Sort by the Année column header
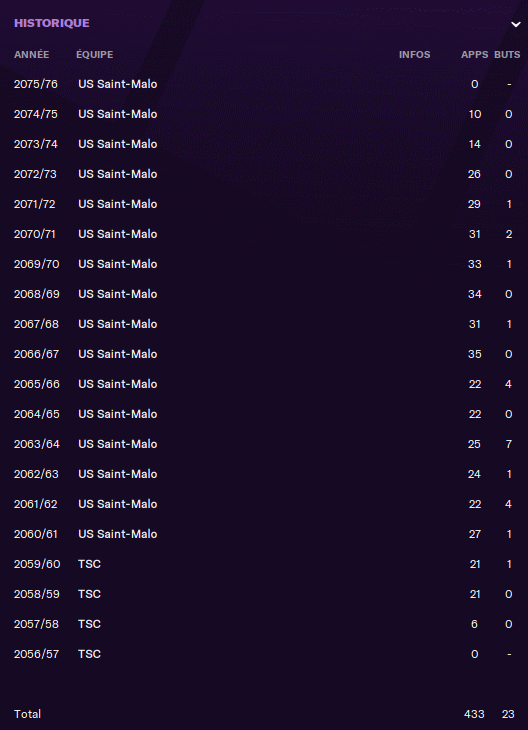Screen dimensions: 528x730 (31, 54)
